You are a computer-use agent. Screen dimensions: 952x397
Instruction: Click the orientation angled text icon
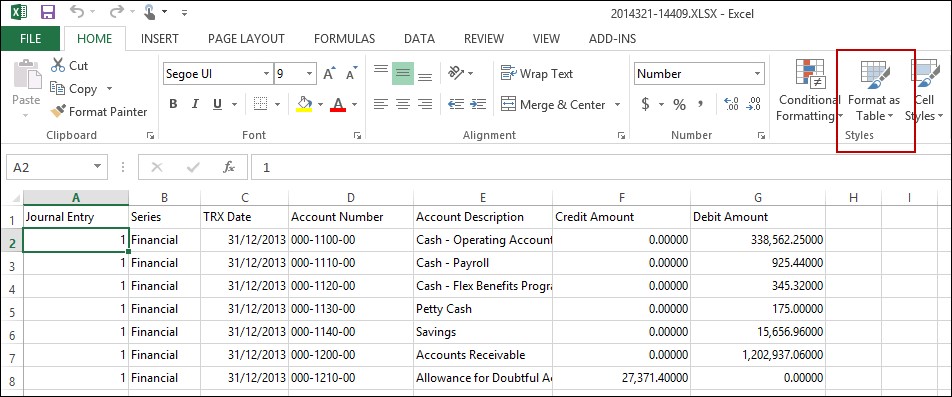click(455, 73)
